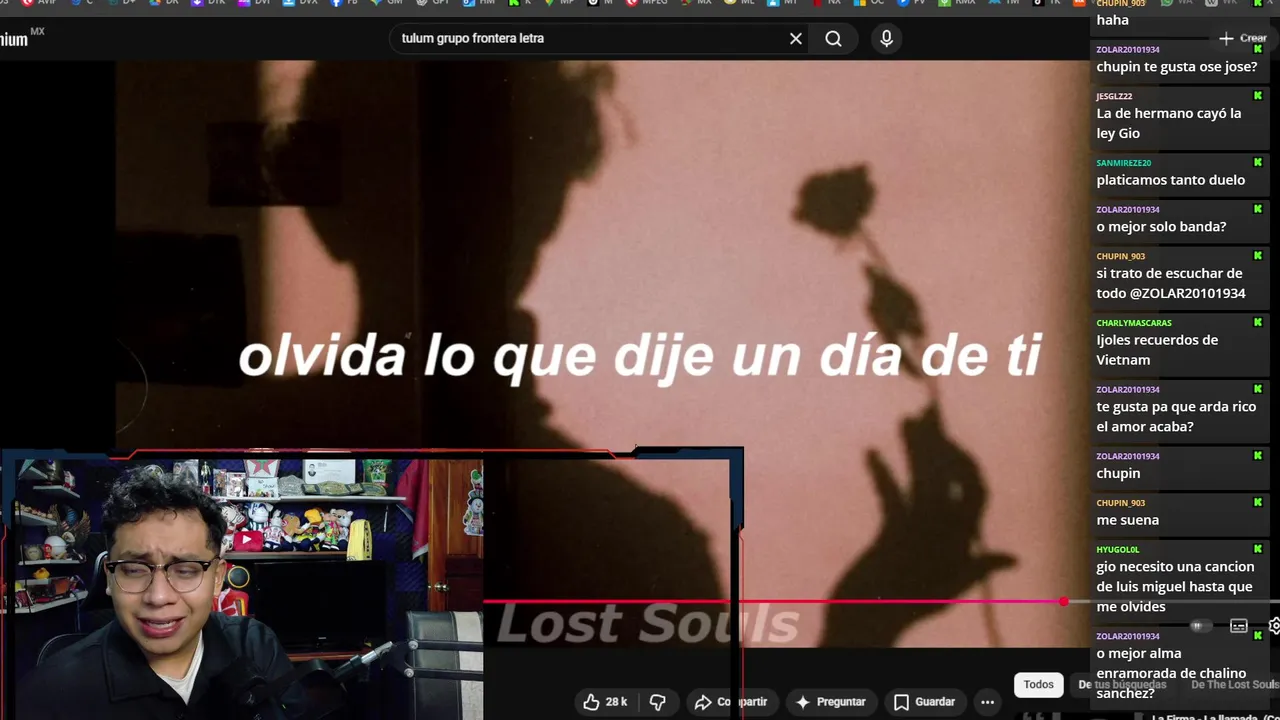This screenshot has height=720, width=1280.
Task: Open the player settings gear
Action: tap(1274, 626)
